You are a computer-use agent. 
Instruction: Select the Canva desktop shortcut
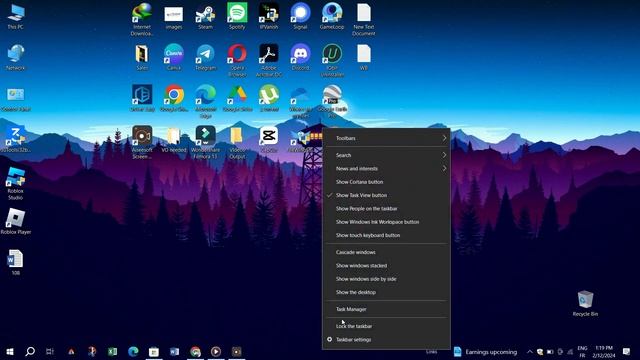pos(173,57)
